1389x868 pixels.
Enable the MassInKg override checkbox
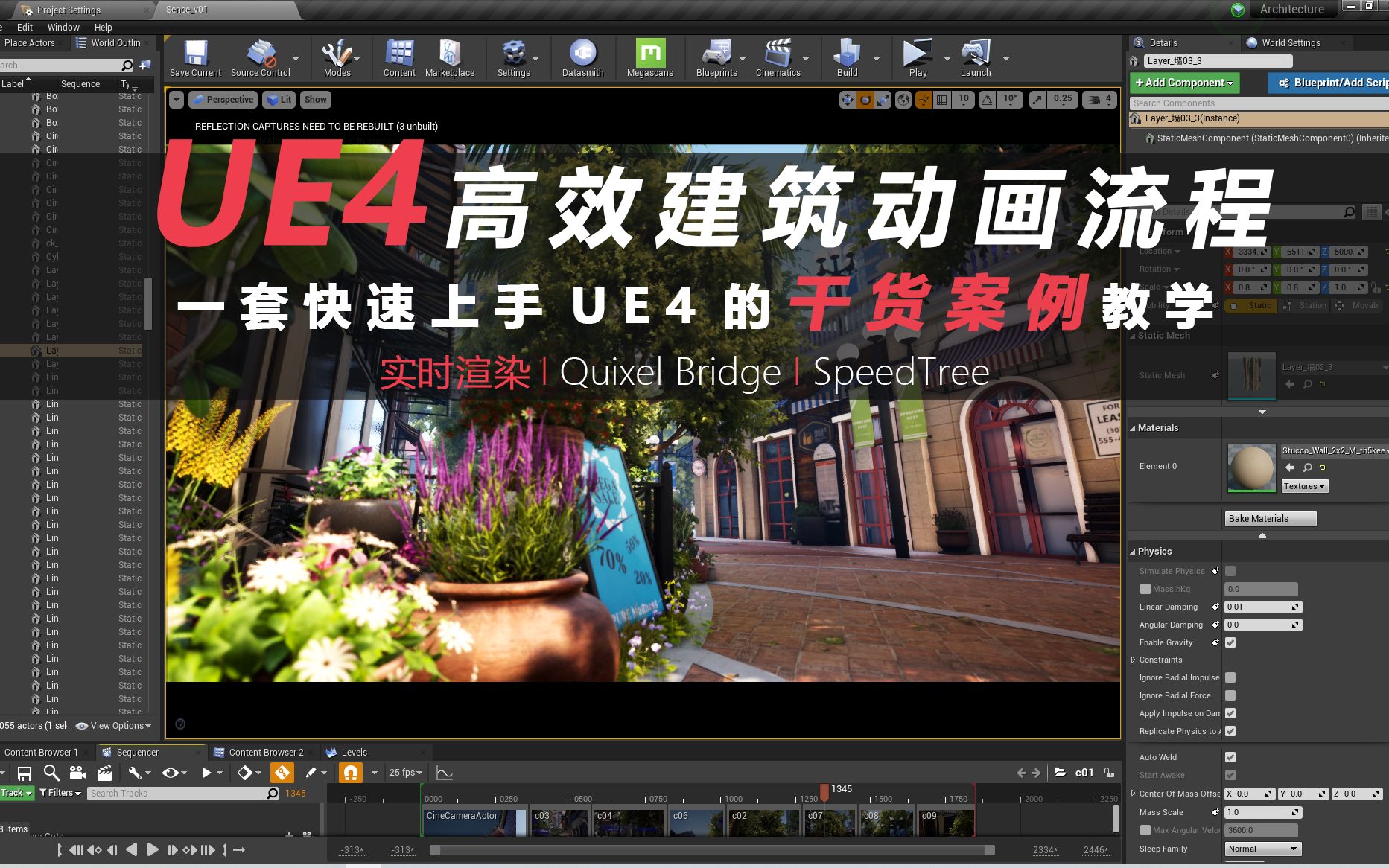(x=1145, y=589)
